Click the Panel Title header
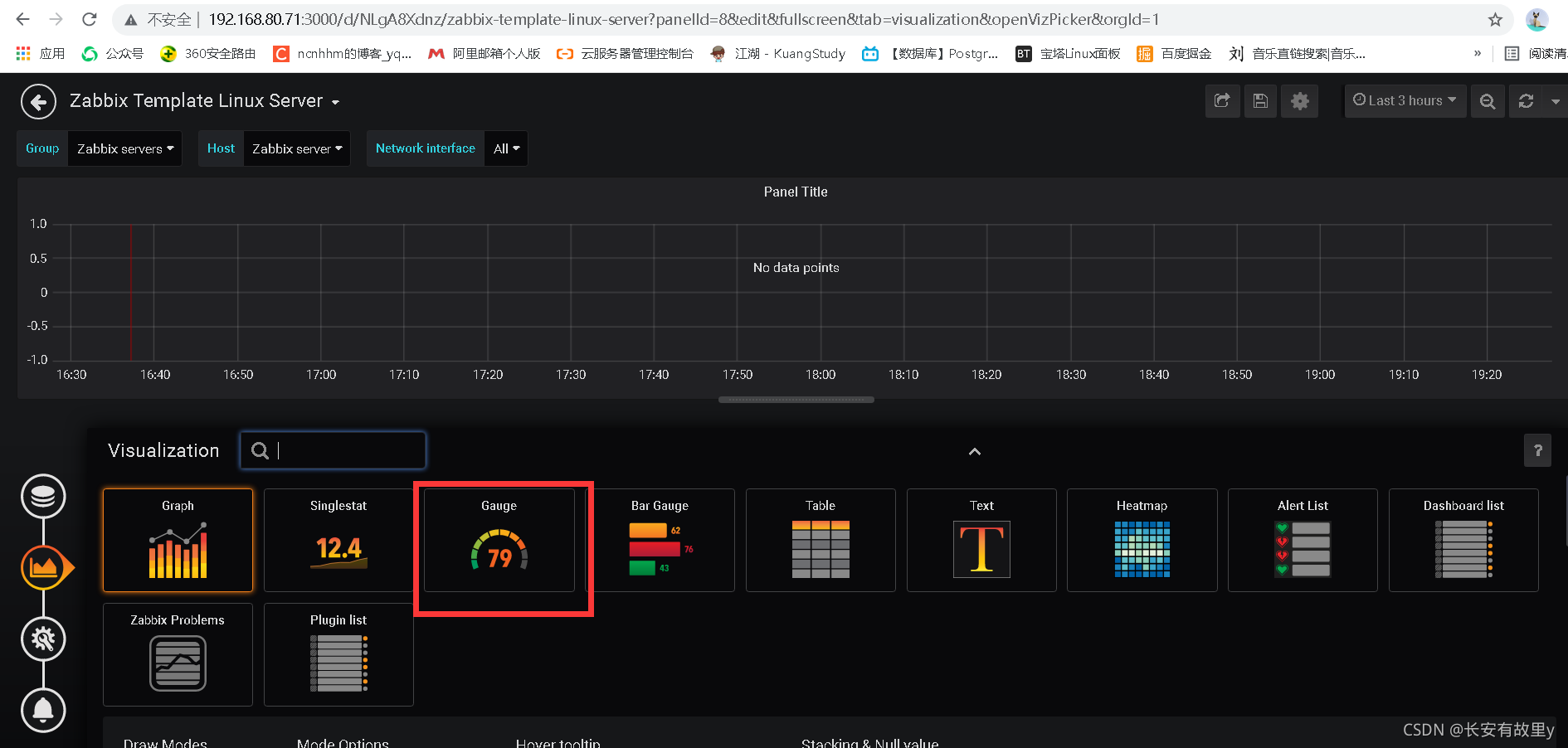This screenshot has width=1568, height=748. (796, 192)
